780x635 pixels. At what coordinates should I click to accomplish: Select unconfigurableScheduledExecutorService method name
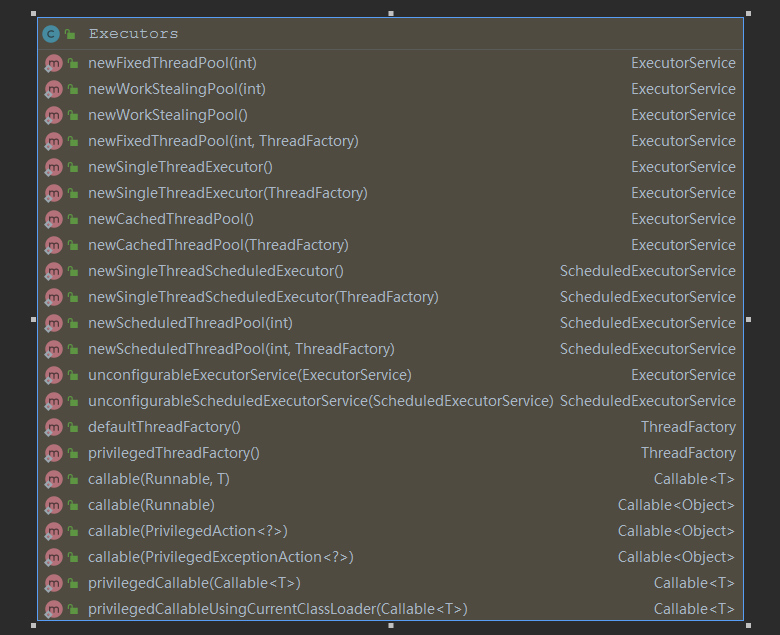click(x=227, y=401)
